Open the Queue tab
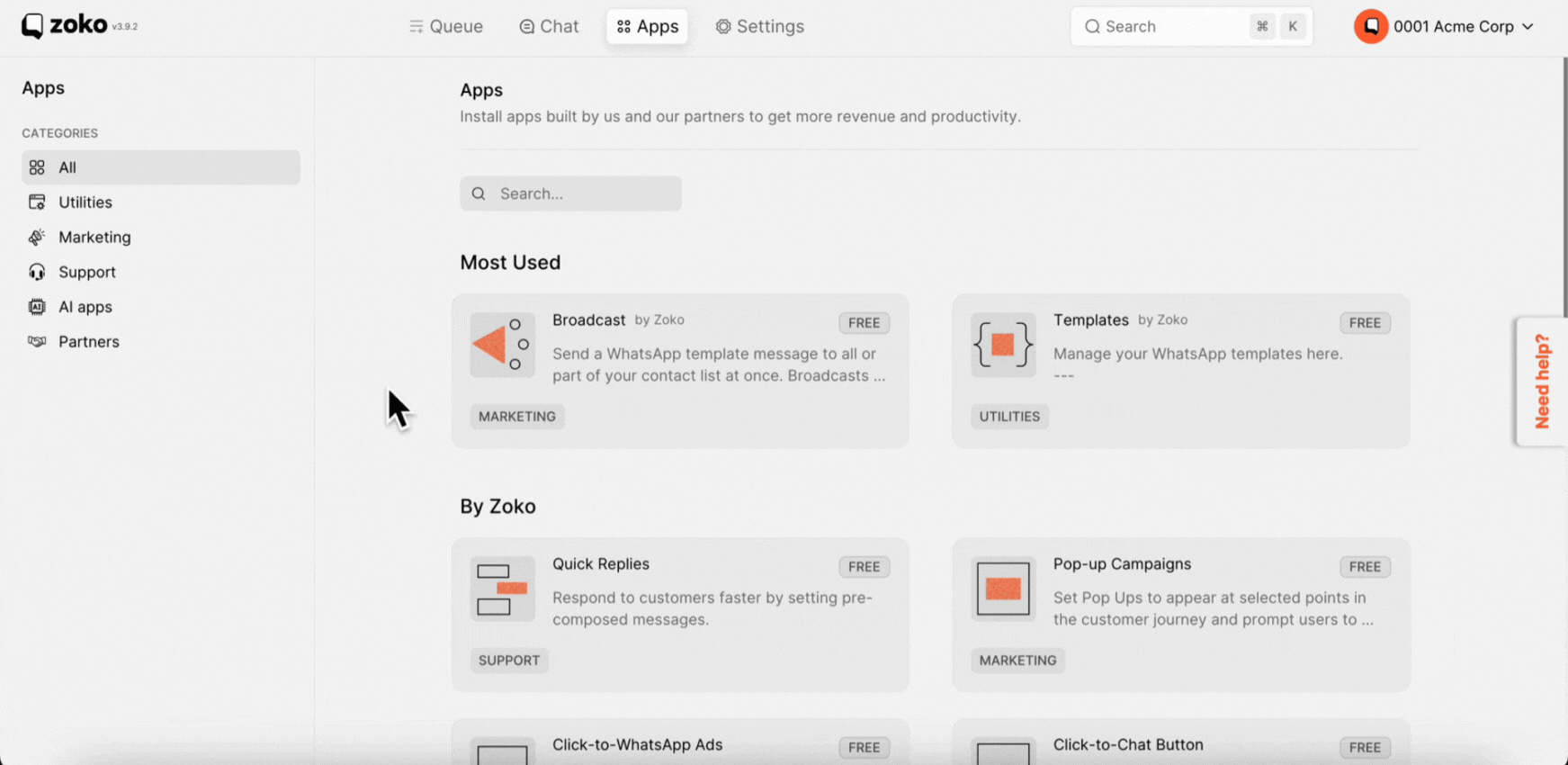This screenshot has height=765, width=1568. click(x=446, y=27)
